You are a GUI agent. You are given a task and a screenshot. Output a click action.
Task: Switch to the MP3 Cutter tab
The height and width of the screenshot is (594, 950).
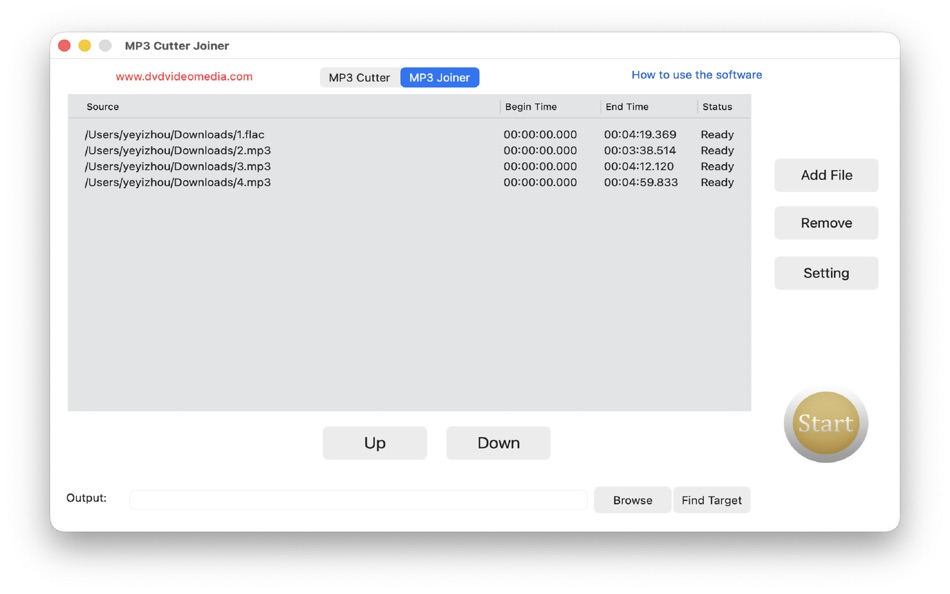(358, 76)
